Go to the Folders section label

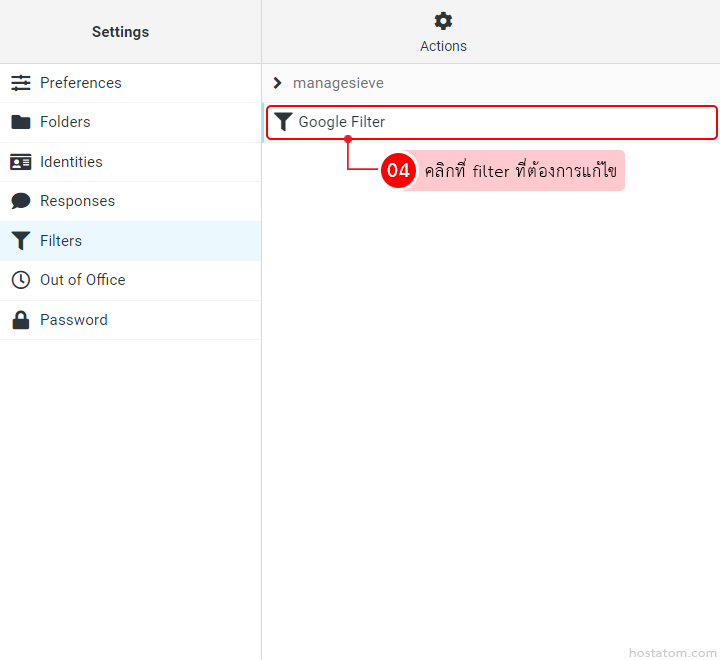coord(65,122)
